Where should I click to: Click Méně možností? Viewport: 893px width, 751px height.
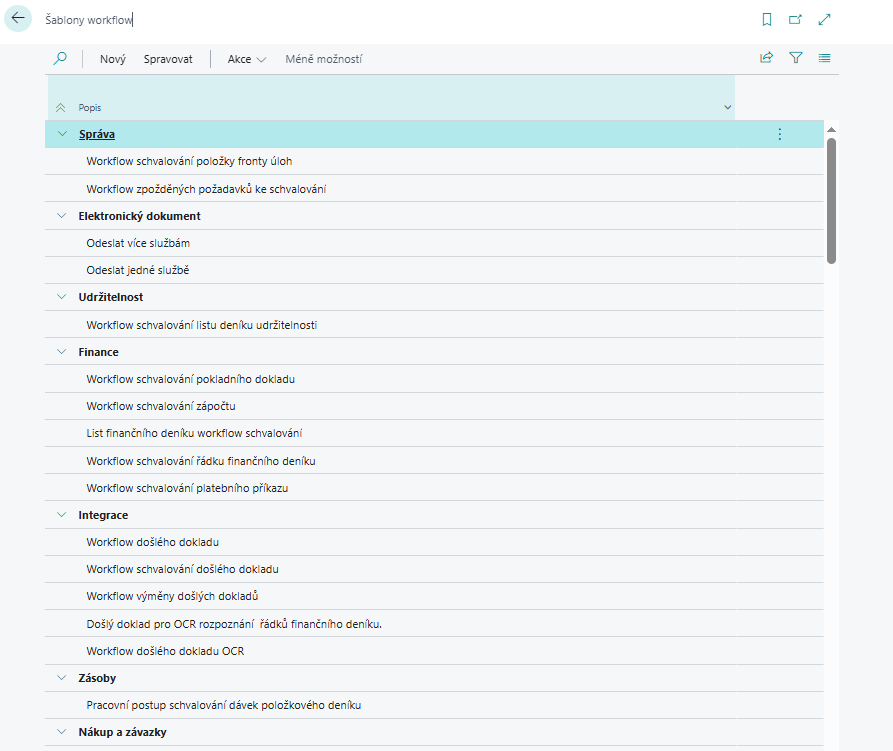click(x=323, y=59)
